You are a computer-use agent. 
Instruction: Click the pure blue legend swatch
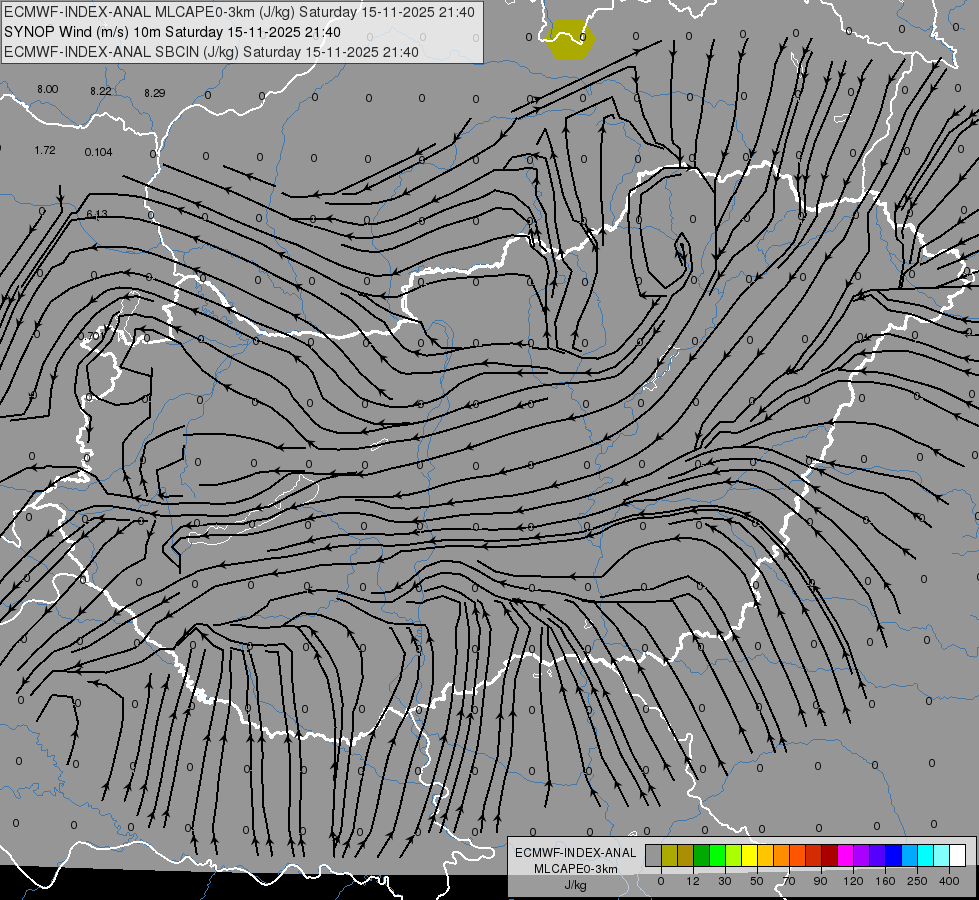coord(893,855)
